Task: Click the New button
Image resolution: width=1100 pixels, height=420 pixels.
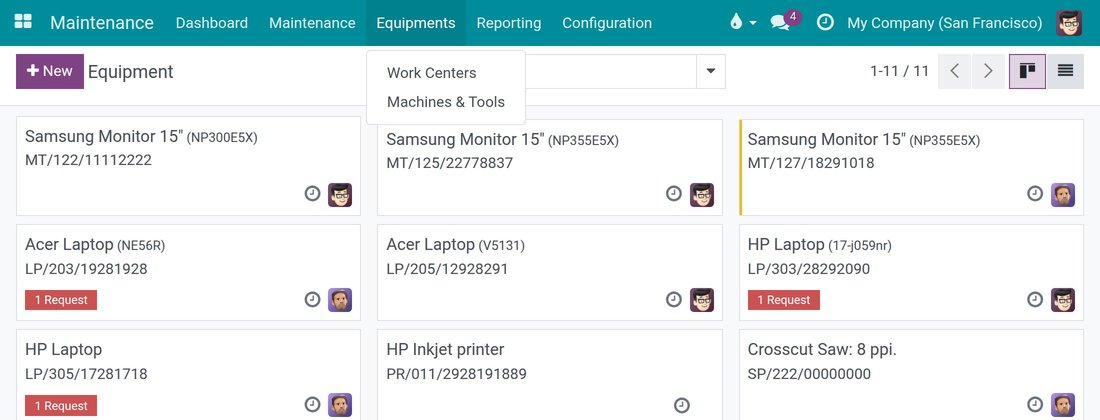Action: pyautogui.click(x=50, y=71)
